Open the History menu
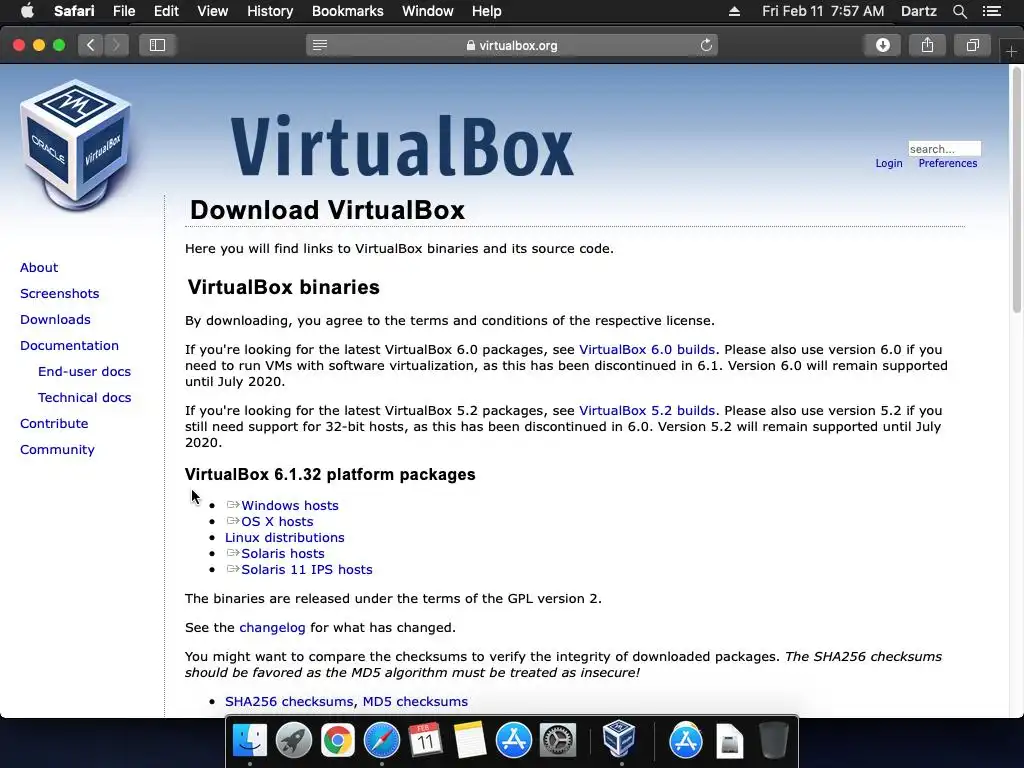Viewport: 1024px width, 768px height. (270, 11)
